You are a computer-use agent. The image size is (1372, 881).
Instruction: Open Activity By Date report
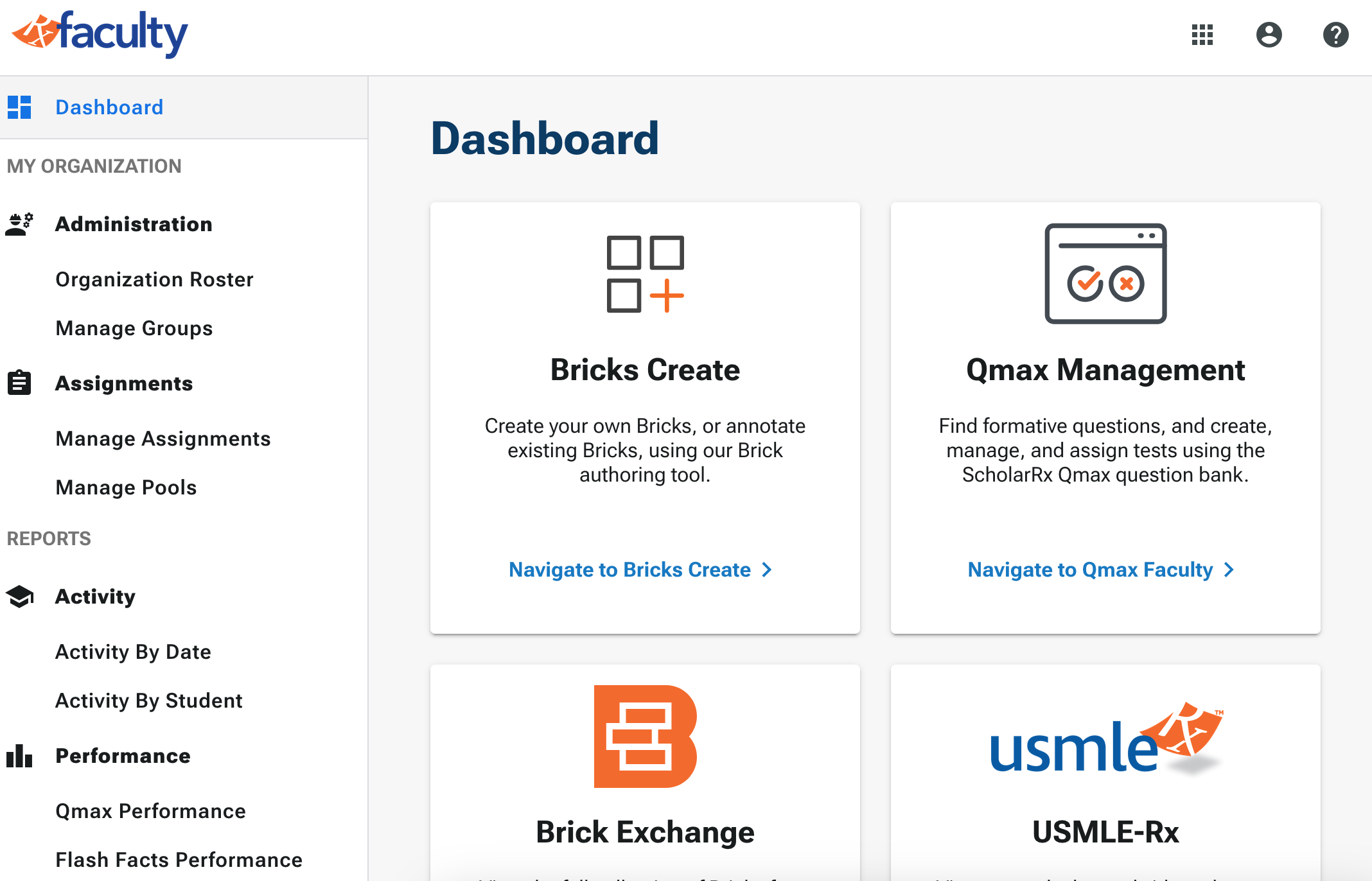(133, 652)
